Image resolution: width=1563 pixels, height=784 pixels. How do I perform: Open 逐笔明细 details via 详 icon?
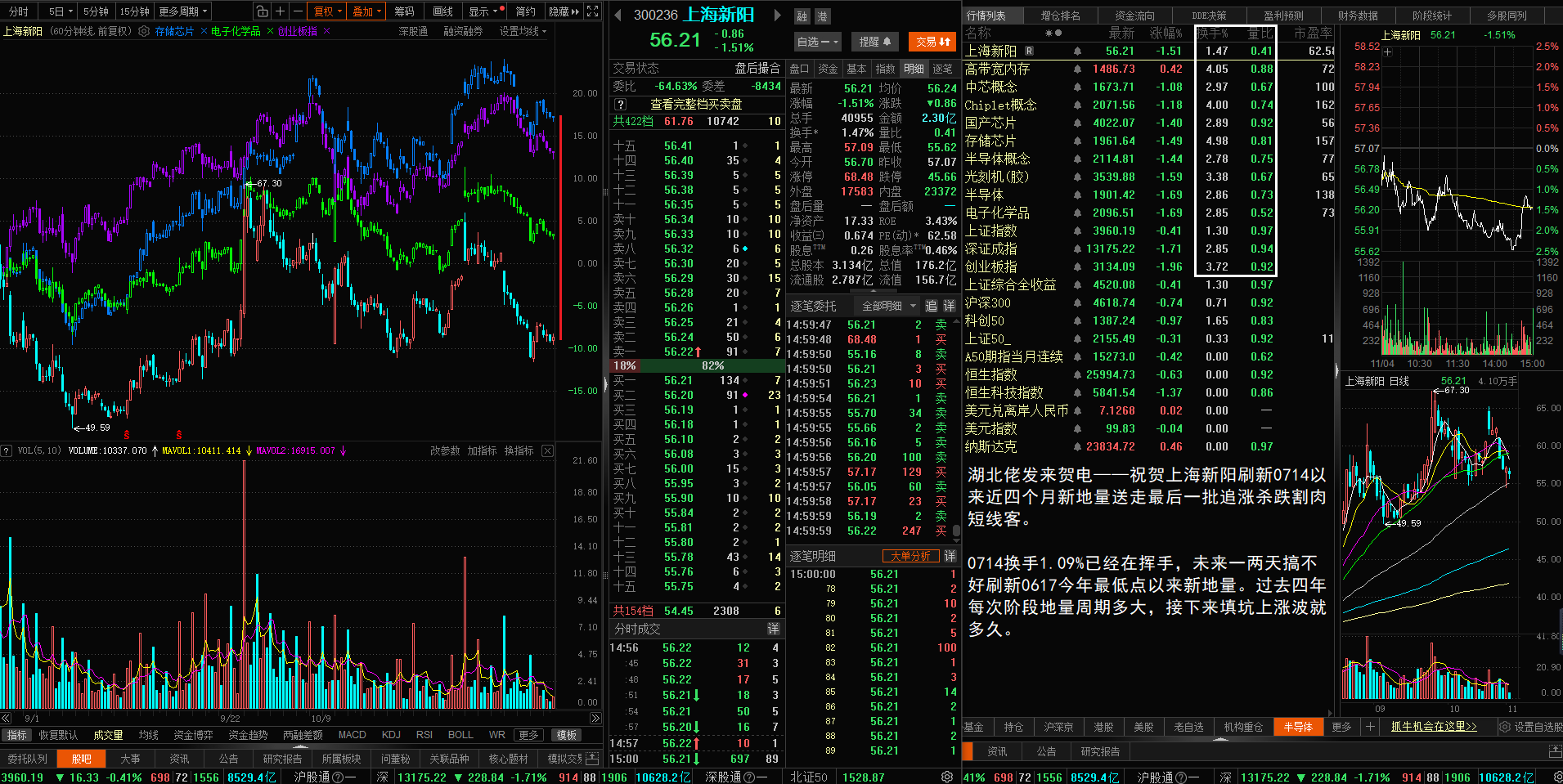[x=950, y=556]
